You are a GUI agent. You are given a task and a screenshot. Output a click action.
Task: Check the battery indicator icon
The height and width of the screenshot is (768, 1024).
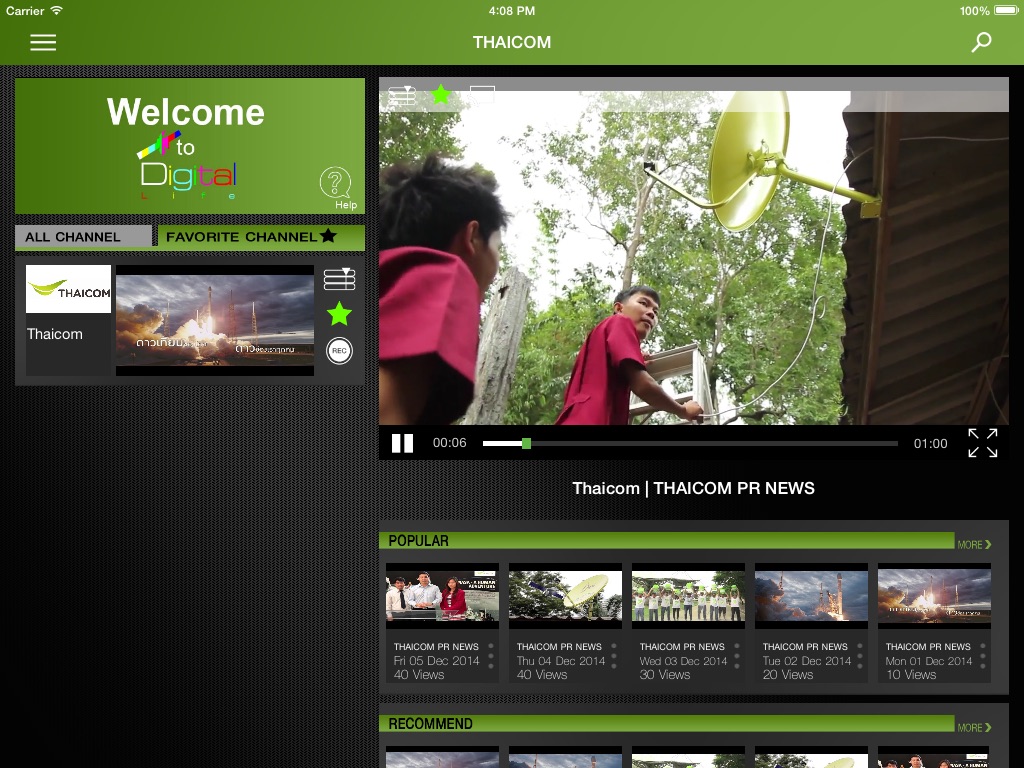[1006, 10]
